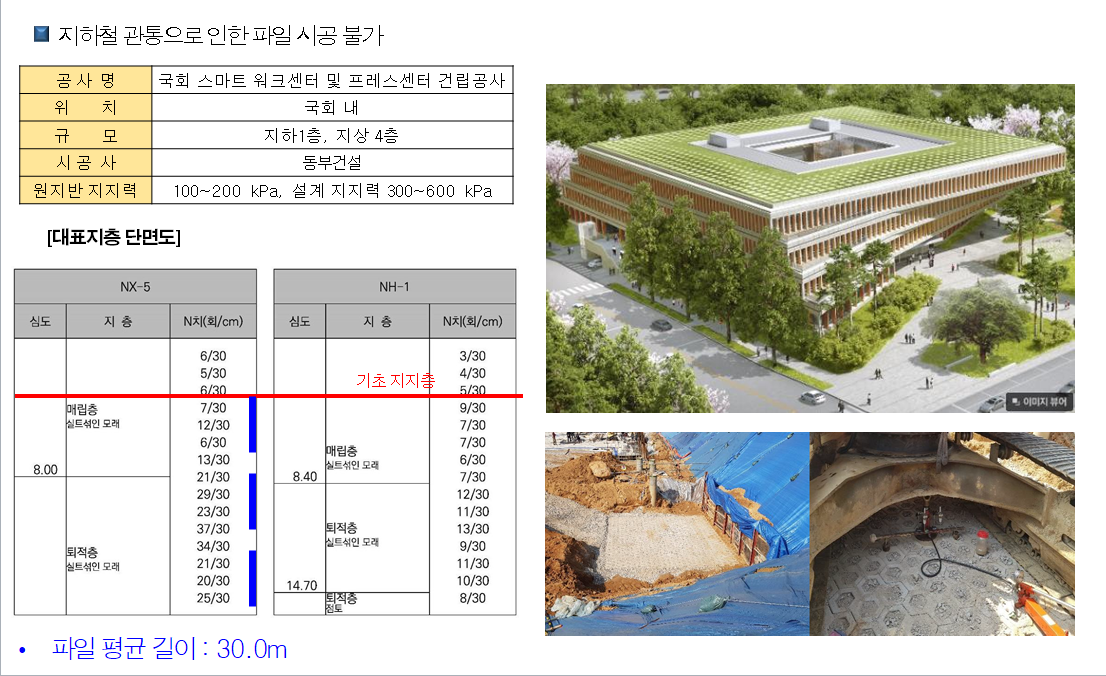Select the slide title 지하철 관통으로 인한 파일 시공 불가
The width and height of the screenshot is (1106, 676).
(221, 35)
